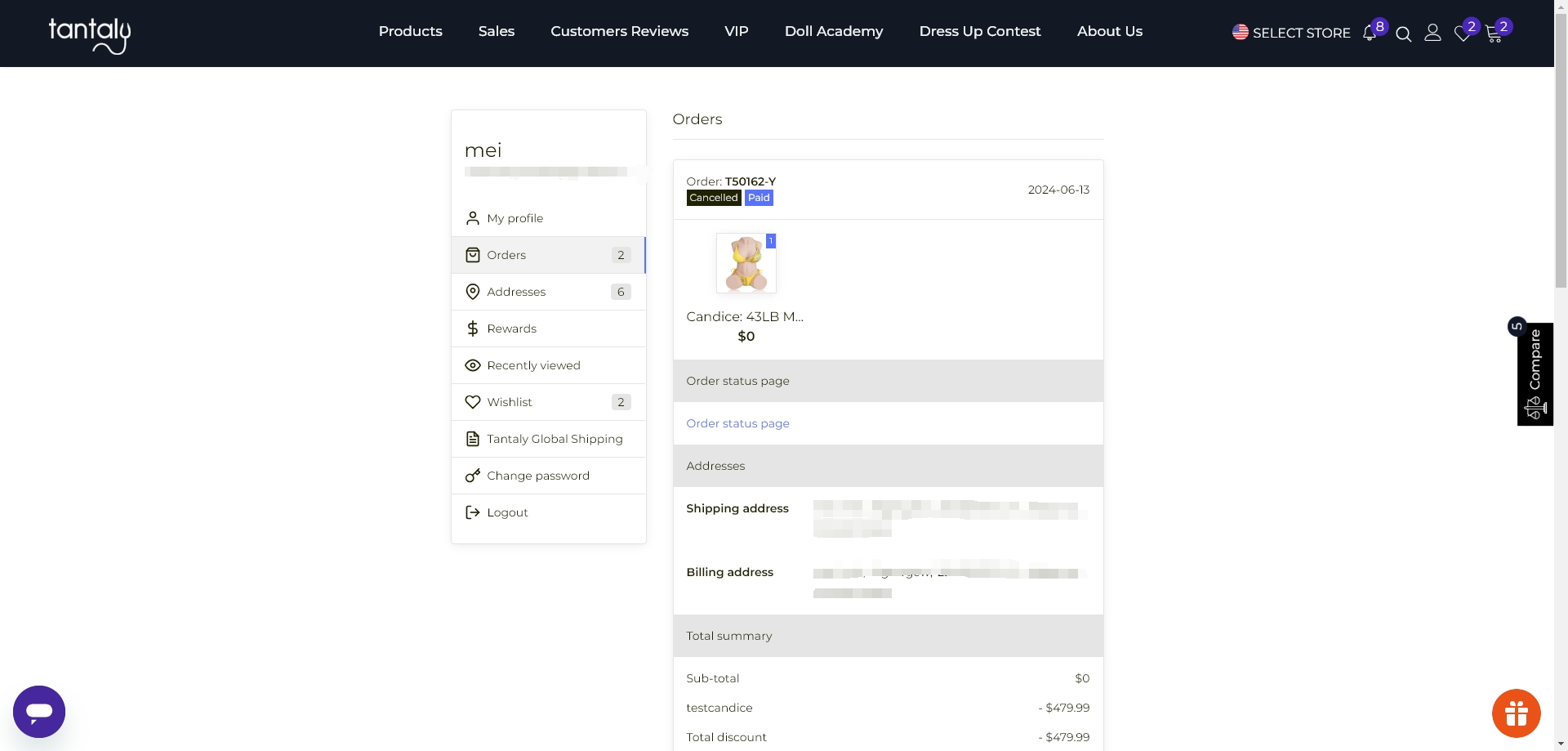Image resolution: width=1568 pixels, height=751 pixels.
Task: Open the chat bubble widget
Action: tap(39, 712)
